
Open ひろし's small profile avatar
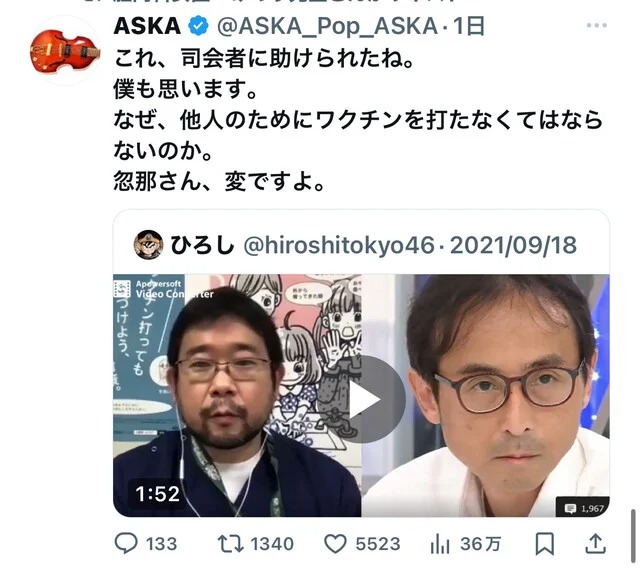coord(149,245)
